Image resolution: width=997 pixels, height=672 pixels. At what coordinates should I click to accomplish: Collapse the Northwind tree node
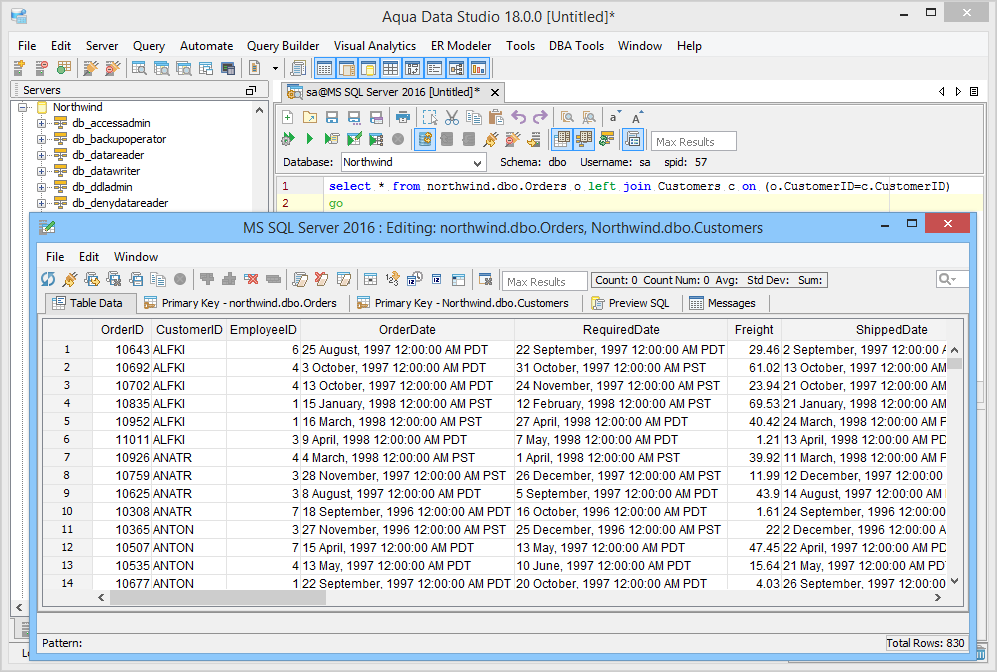24,107
